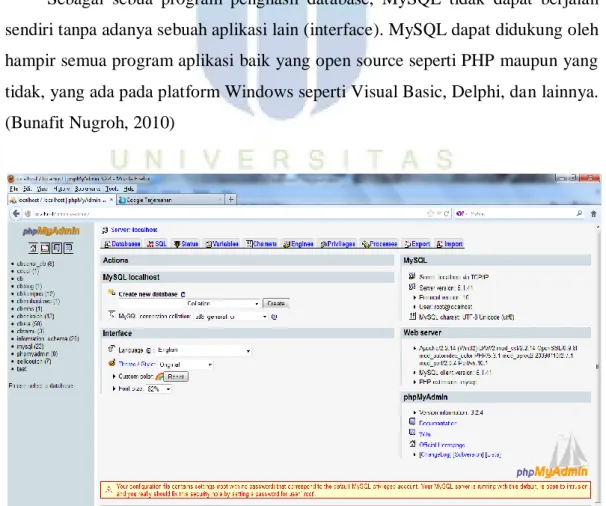Click the MySQL charset icon
This screenshot has height=506, width=606.
(412, 316)
